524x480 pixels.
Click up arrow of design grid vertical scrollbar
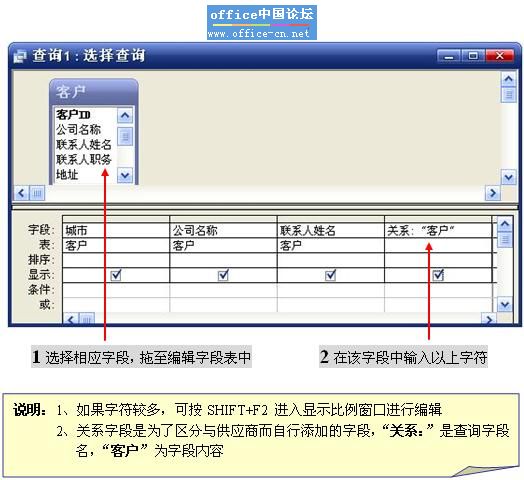point(505,224)
